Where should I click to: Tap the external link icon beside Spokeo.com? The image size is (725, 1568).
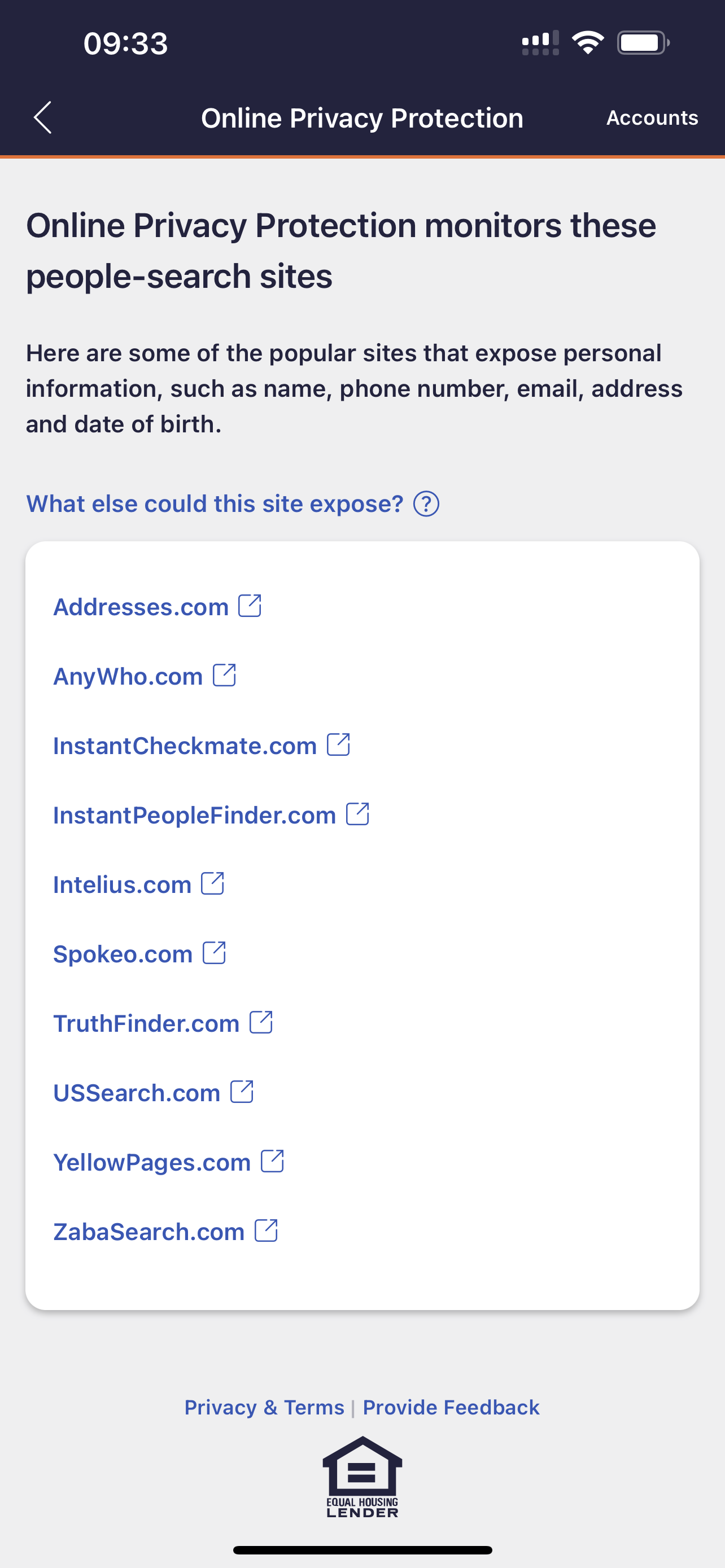214,953
